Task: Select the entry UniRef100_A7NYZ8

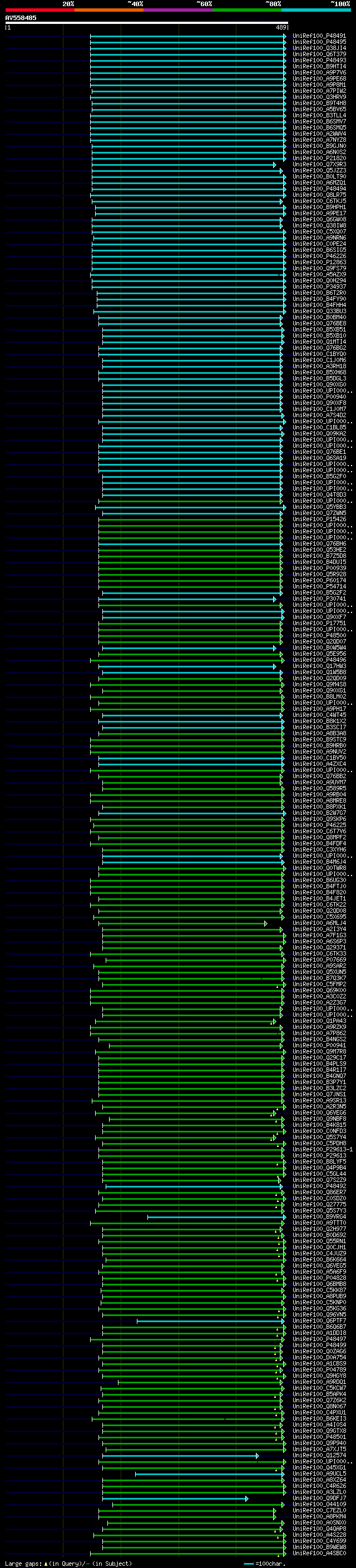Action: click(319, 140)
